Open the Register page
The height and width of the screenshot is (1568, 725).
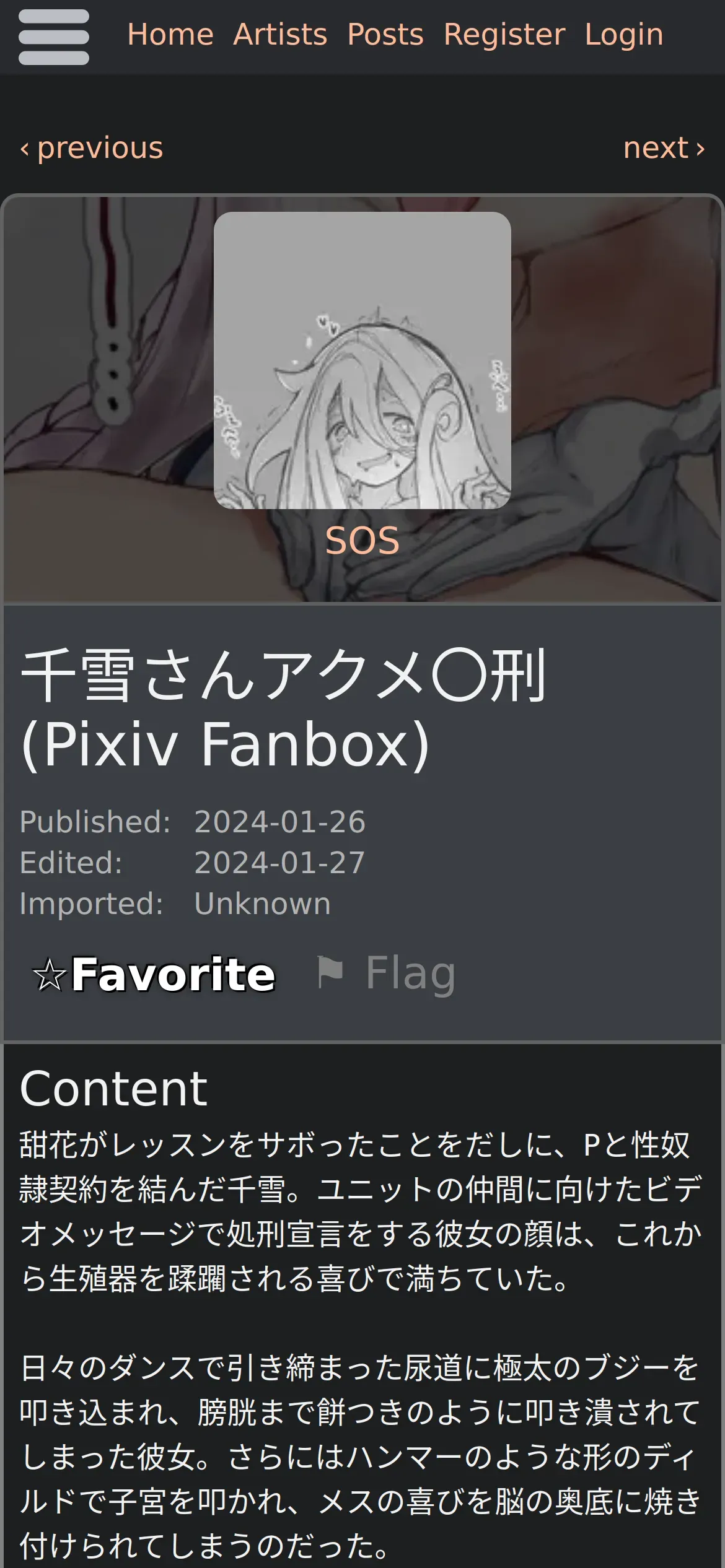504,35
